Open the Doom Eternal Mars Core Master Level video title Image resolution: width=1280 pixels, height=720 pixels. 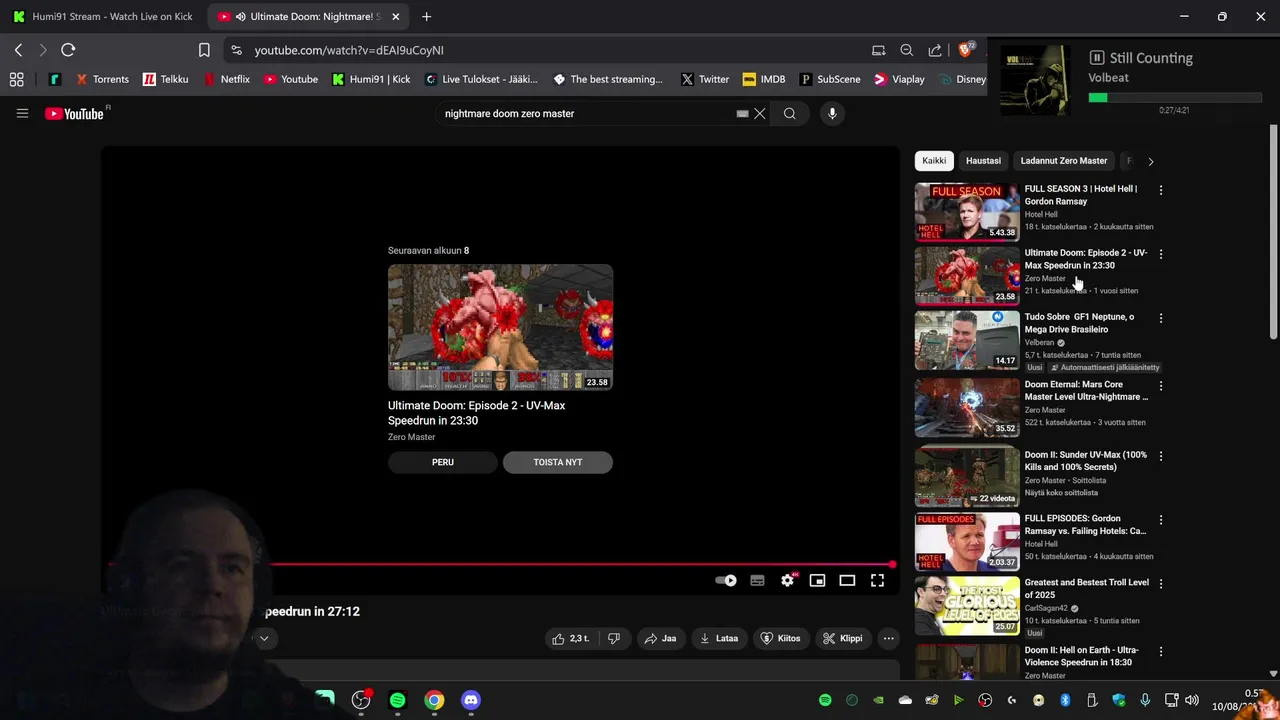click(1086, 390)
